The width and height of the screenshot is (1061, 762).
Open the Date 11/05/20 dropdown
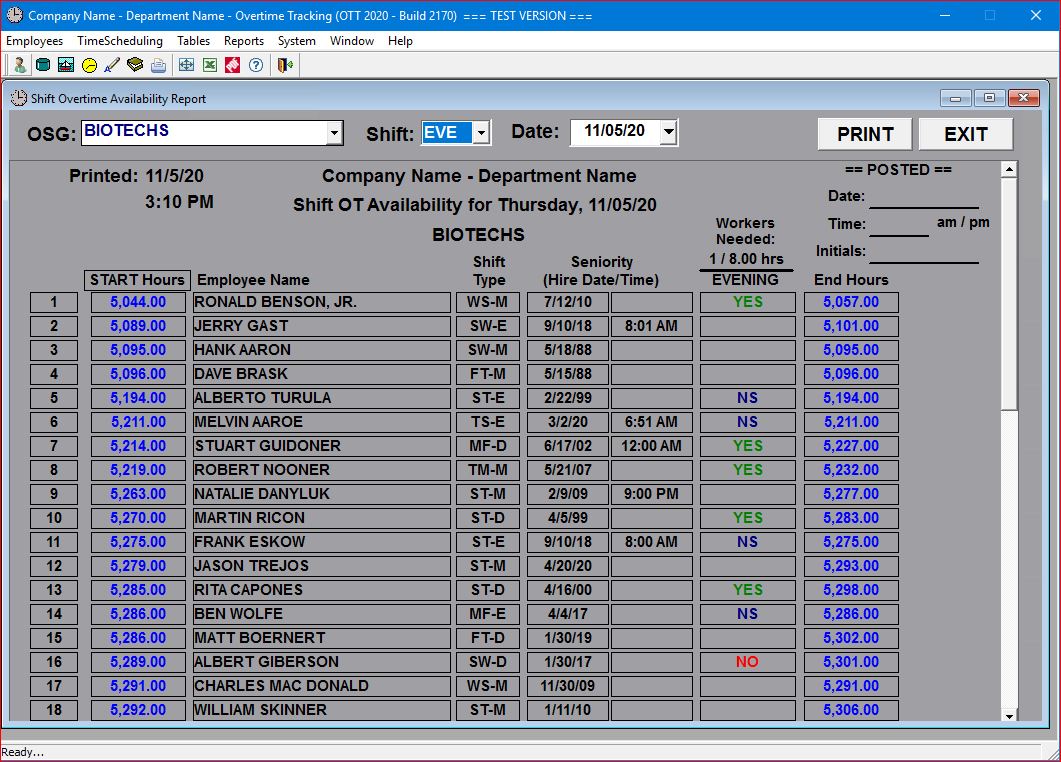(669, 133)
